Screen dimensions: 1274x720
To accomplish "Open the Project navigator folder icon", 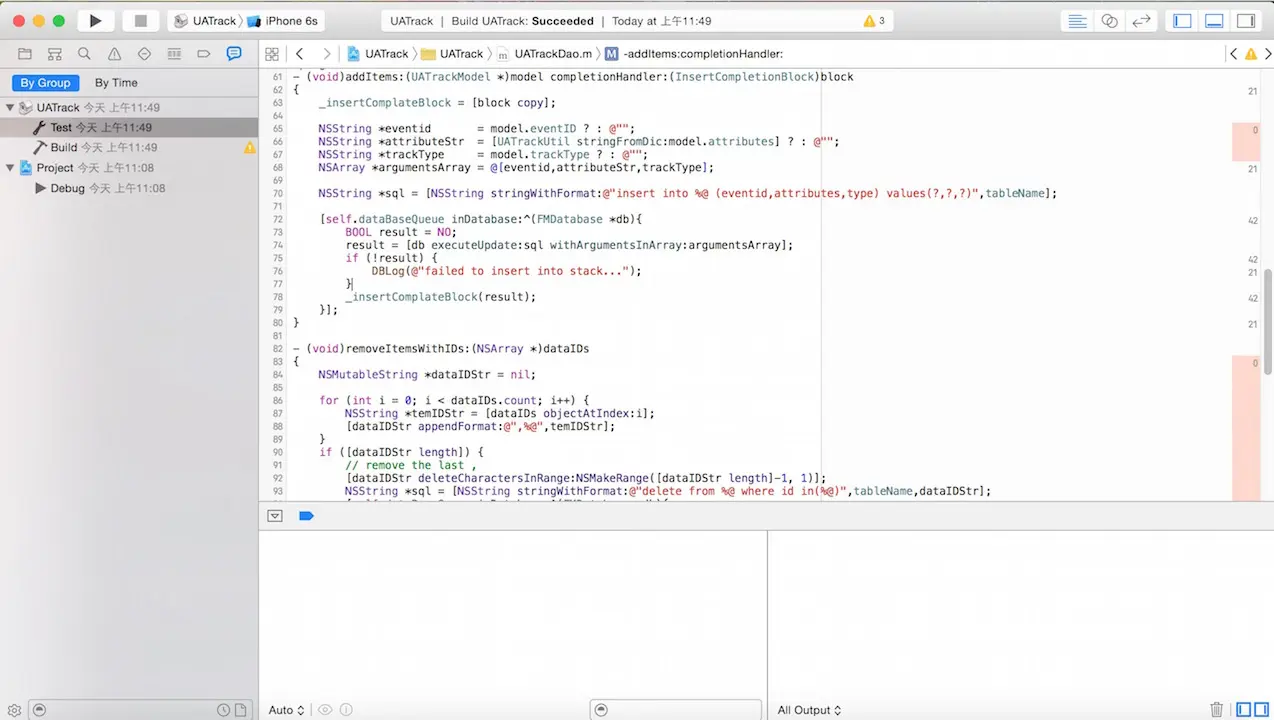I will click(25, 54).
